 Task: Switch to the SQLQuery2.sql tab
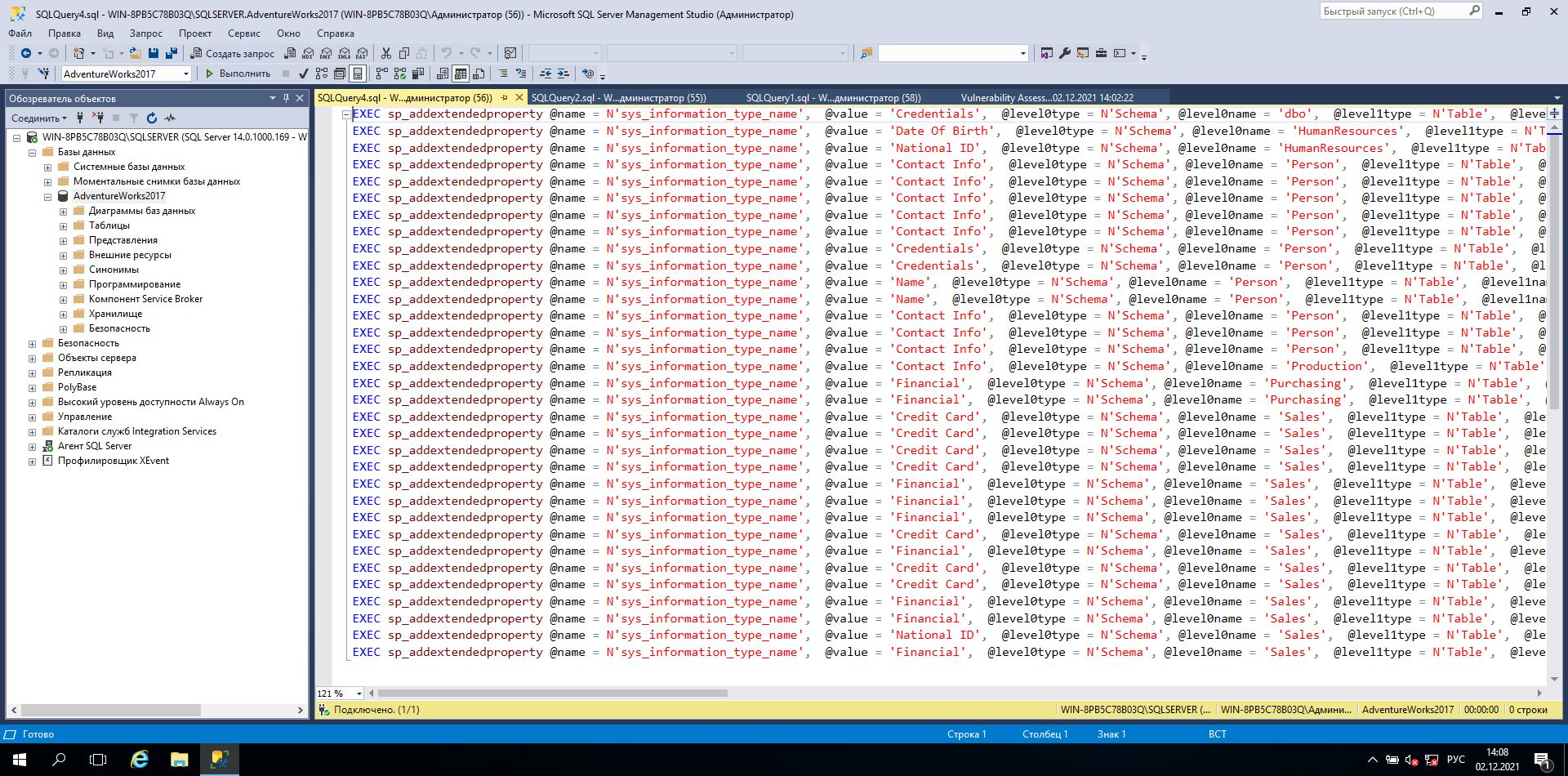click(618, 97)
